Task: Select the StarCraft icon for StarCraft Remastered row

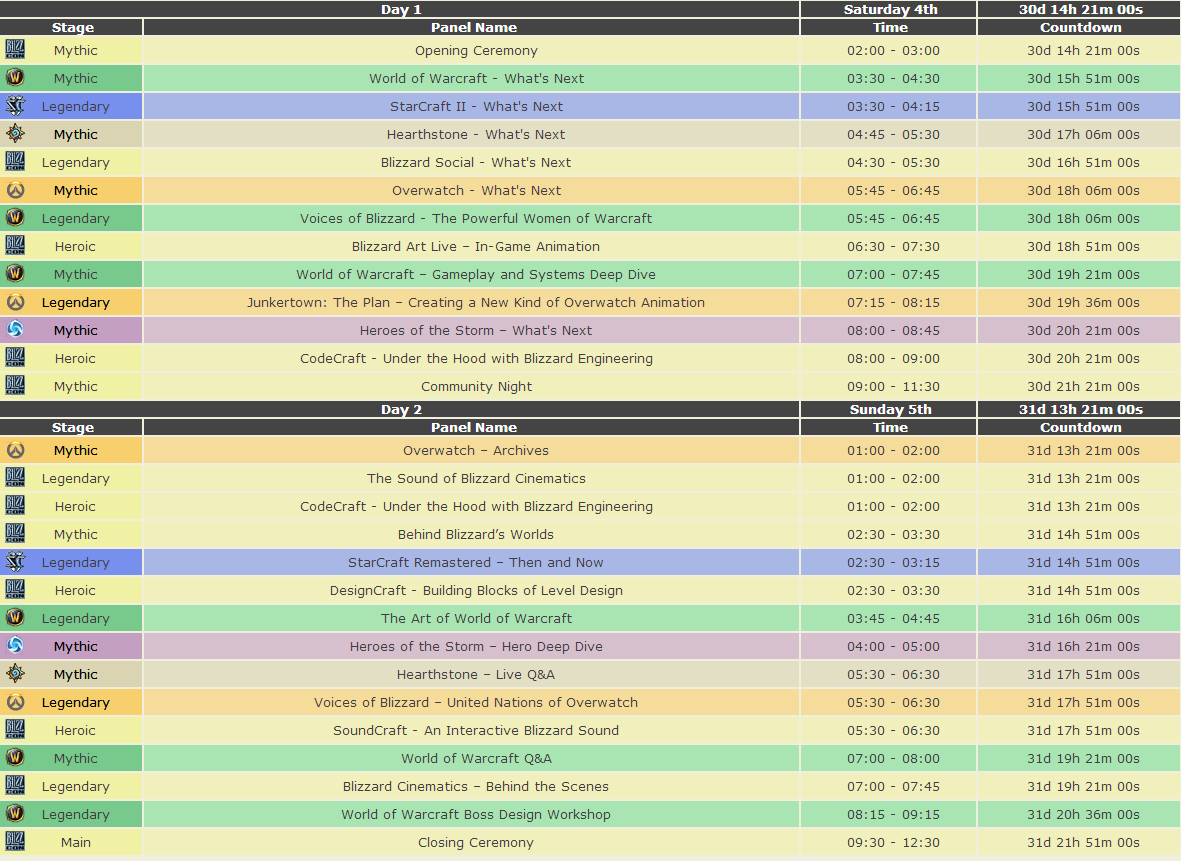Action: pyautogui.click(x=15, y=561)
